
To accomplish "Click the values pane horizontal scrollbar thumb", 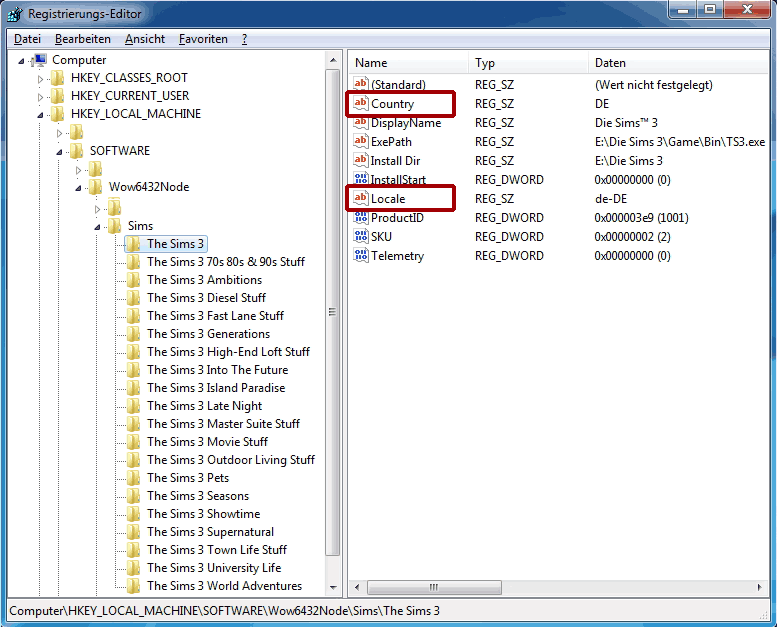I will coord(434,587).
